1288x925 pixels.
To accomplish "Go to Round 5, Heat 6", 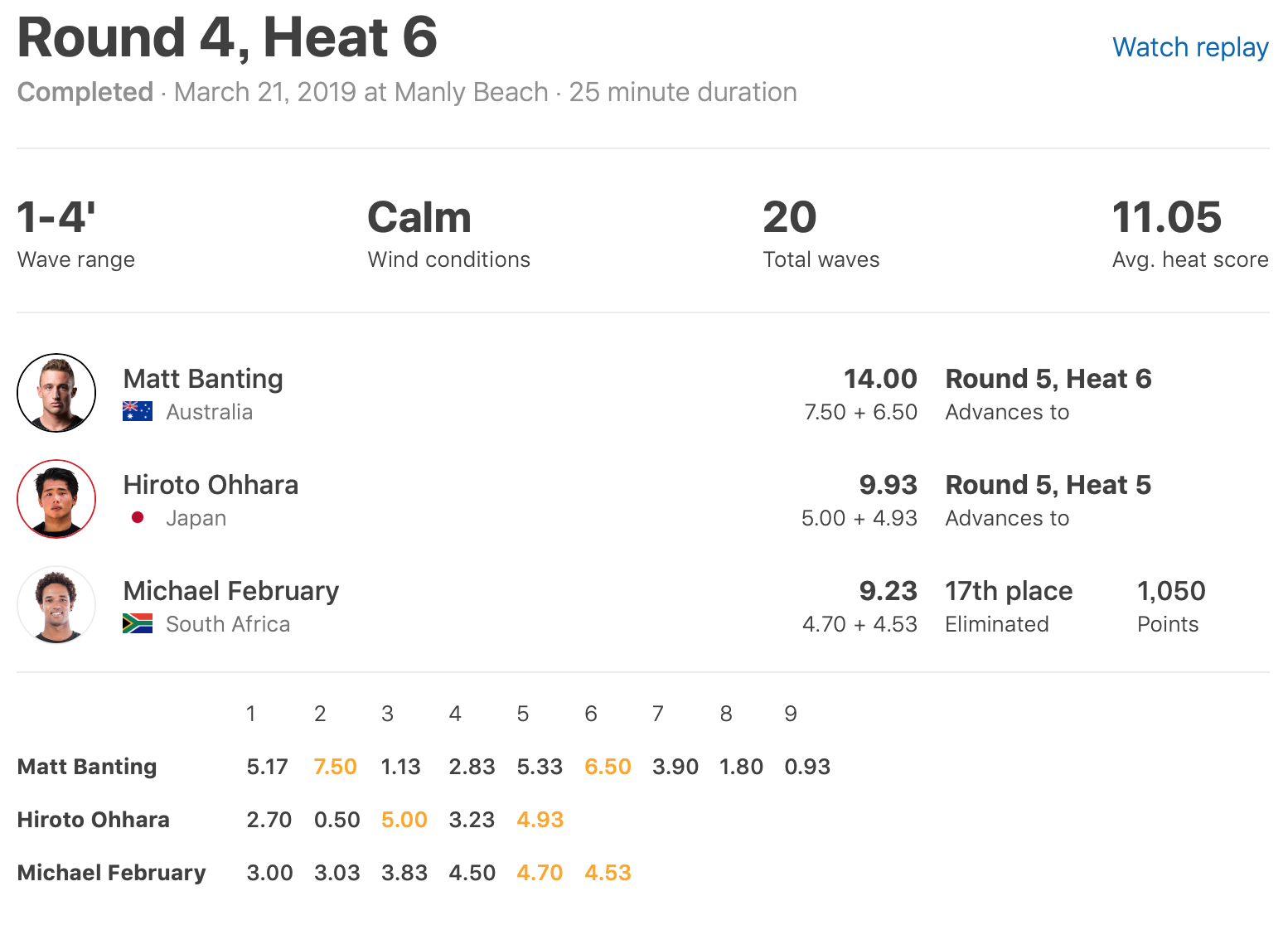I will [x=1048, y=379].
